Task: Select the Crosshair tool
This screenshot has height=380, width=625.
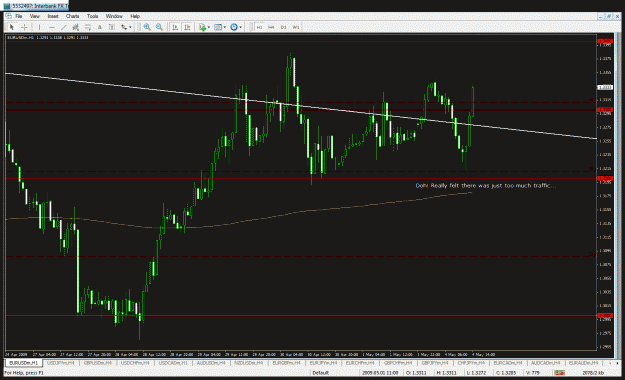Action: click(24, 27)
